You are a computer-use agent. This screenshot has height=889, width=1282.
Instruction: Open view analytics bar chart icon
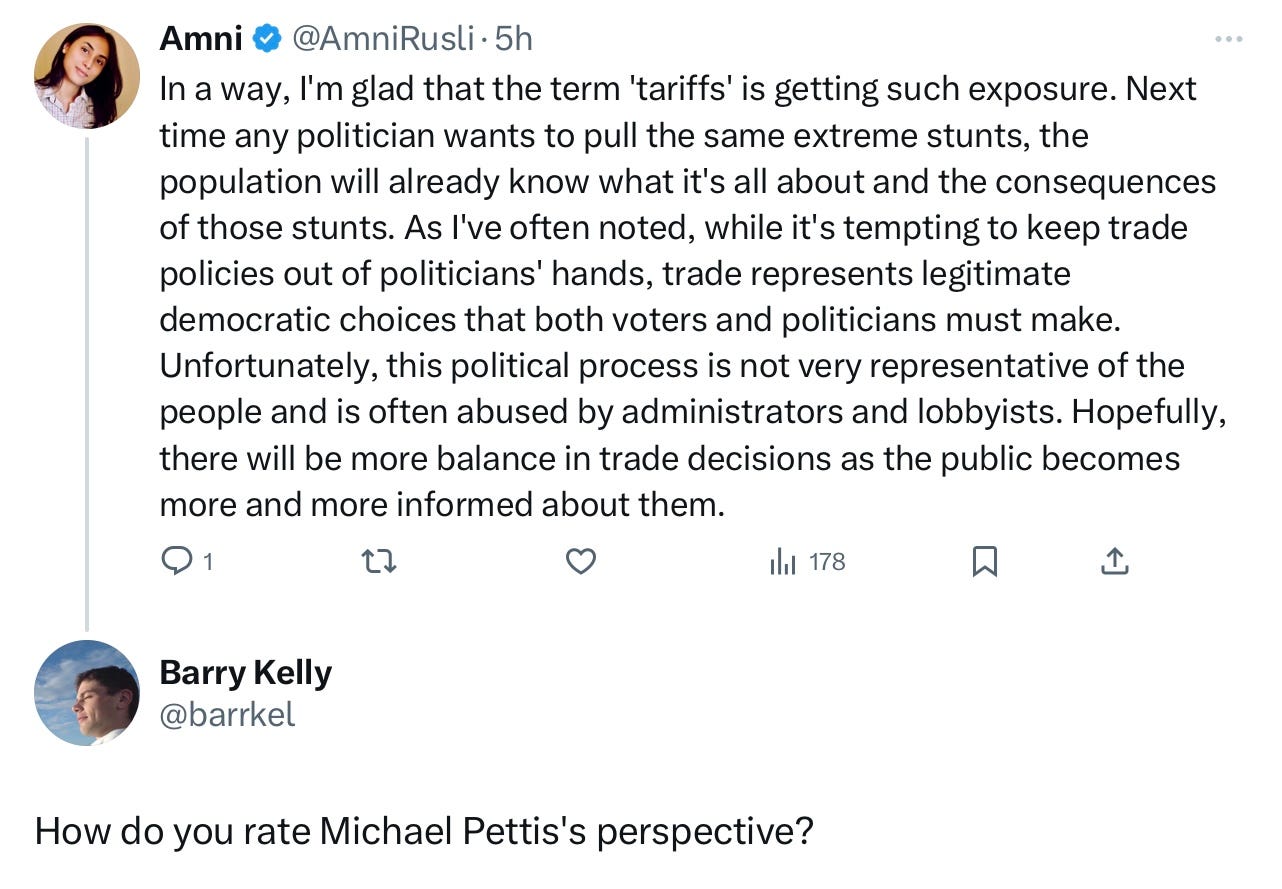[x=783, y=563]
